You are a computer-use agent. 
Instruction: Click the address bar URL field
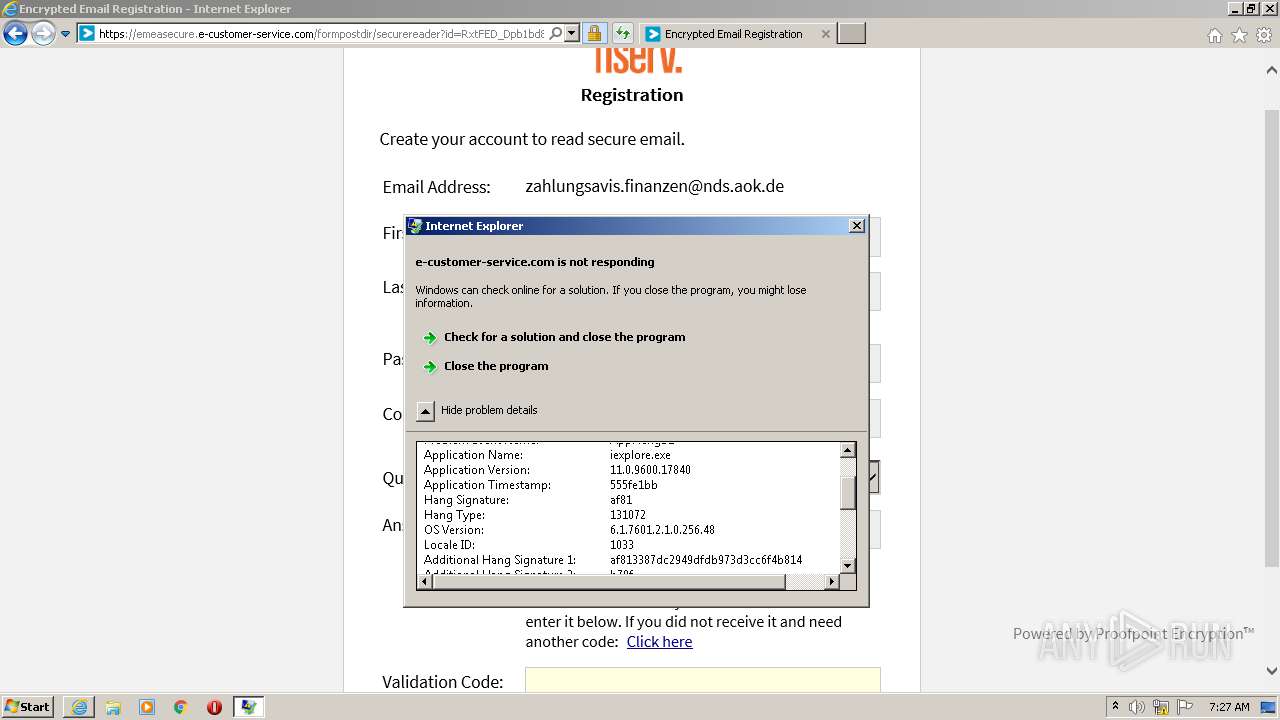[321, 34]
